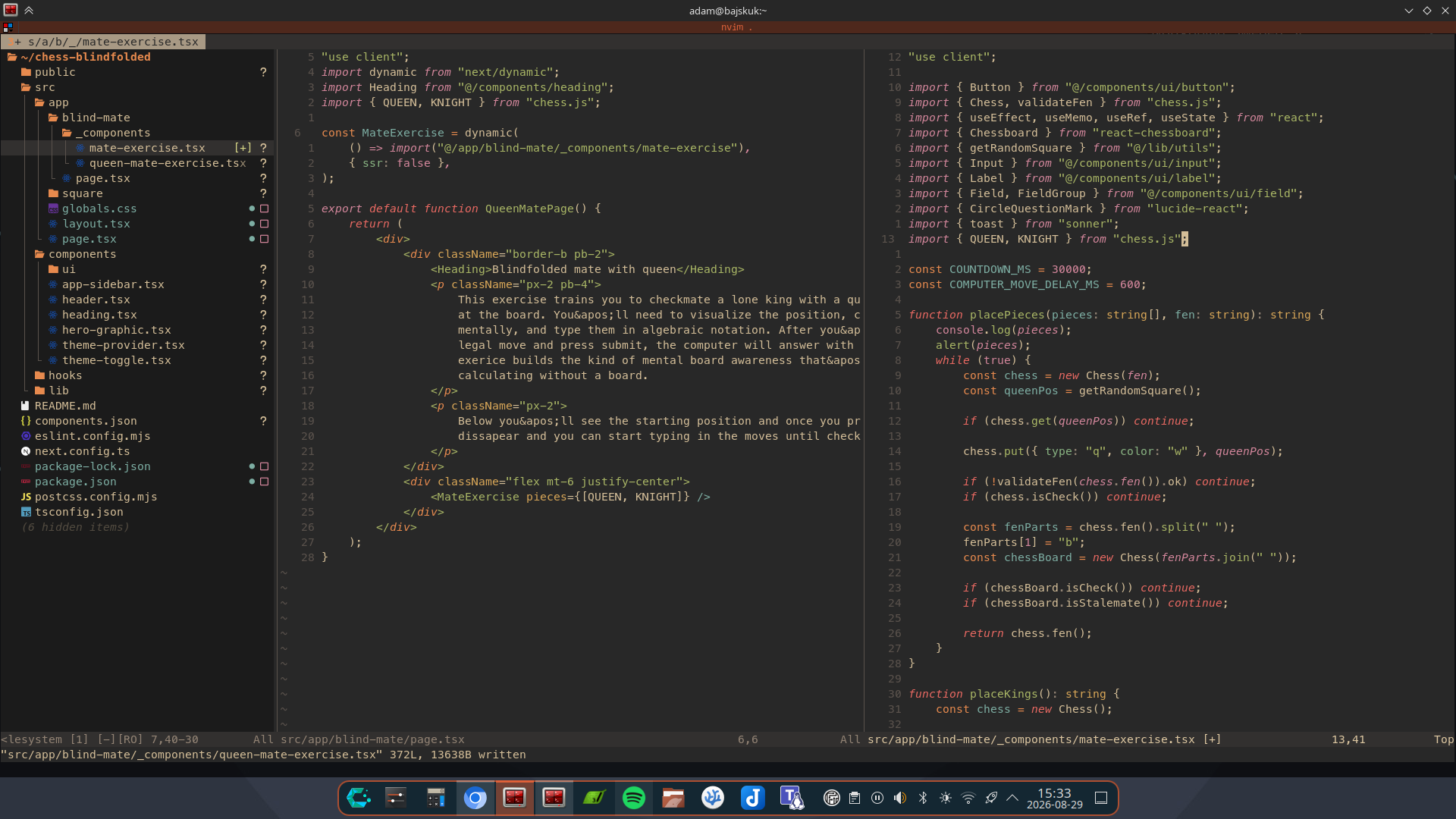Screen dimensions: 1456x819
Task: Open the terminal session menu icon under title bar
Action: (8, 27)
